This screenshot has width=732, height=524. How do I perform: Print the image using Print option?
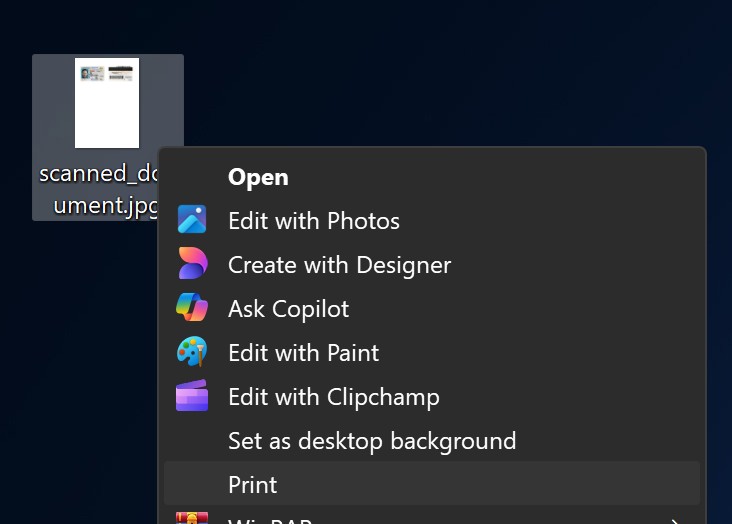[252, 485]
